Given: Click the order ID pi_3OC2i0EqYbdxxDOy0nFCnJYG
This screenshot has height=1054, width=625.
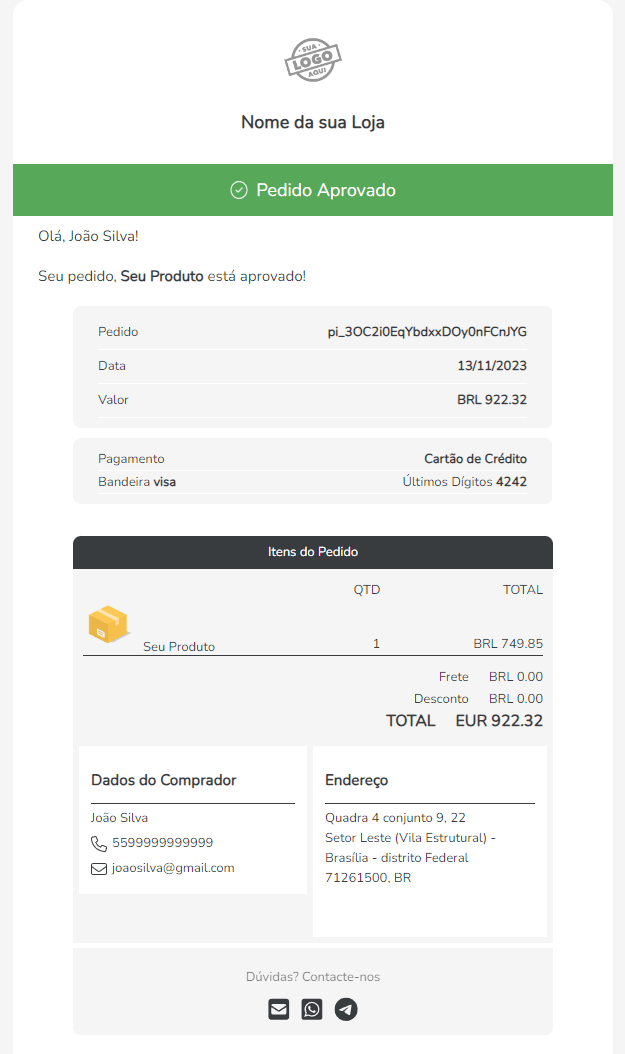Looking at the screenshot, I should 427,332.
